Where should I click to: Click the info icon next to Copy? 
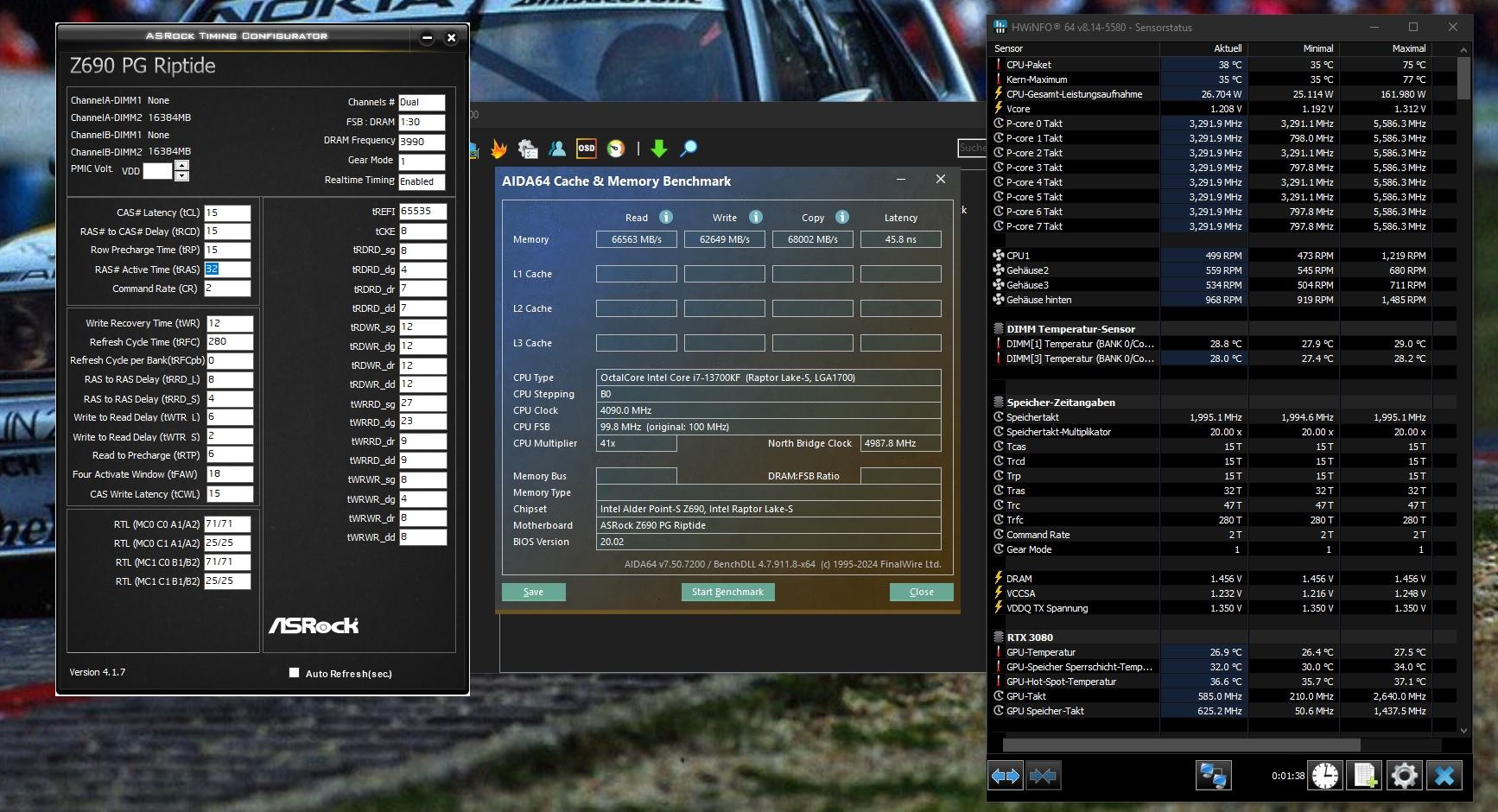(842, 217)
